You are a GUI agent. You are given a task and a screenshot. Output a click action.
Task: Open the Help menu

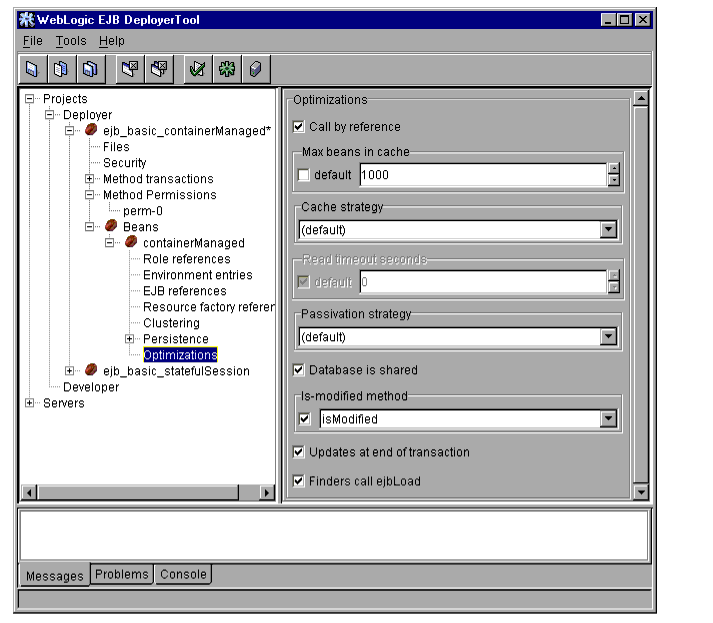click(112, 41)
